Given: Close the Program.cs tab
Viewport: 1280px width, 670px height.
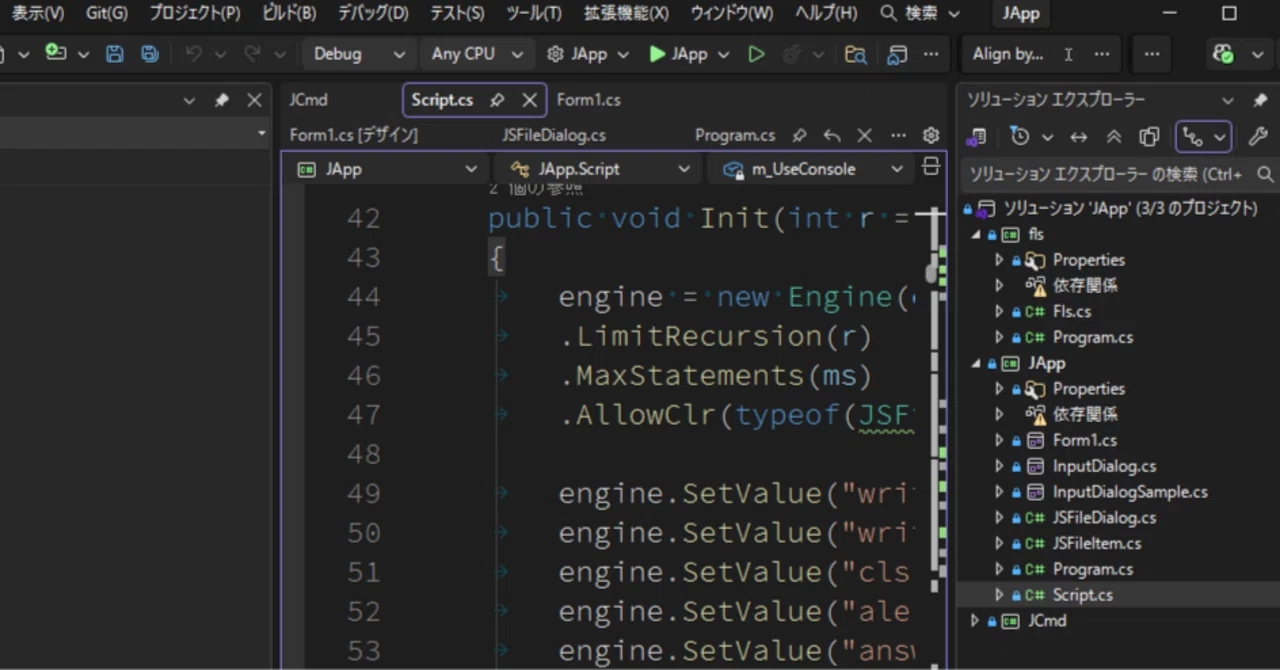Looking at the screenshot, I should (865, 135).
